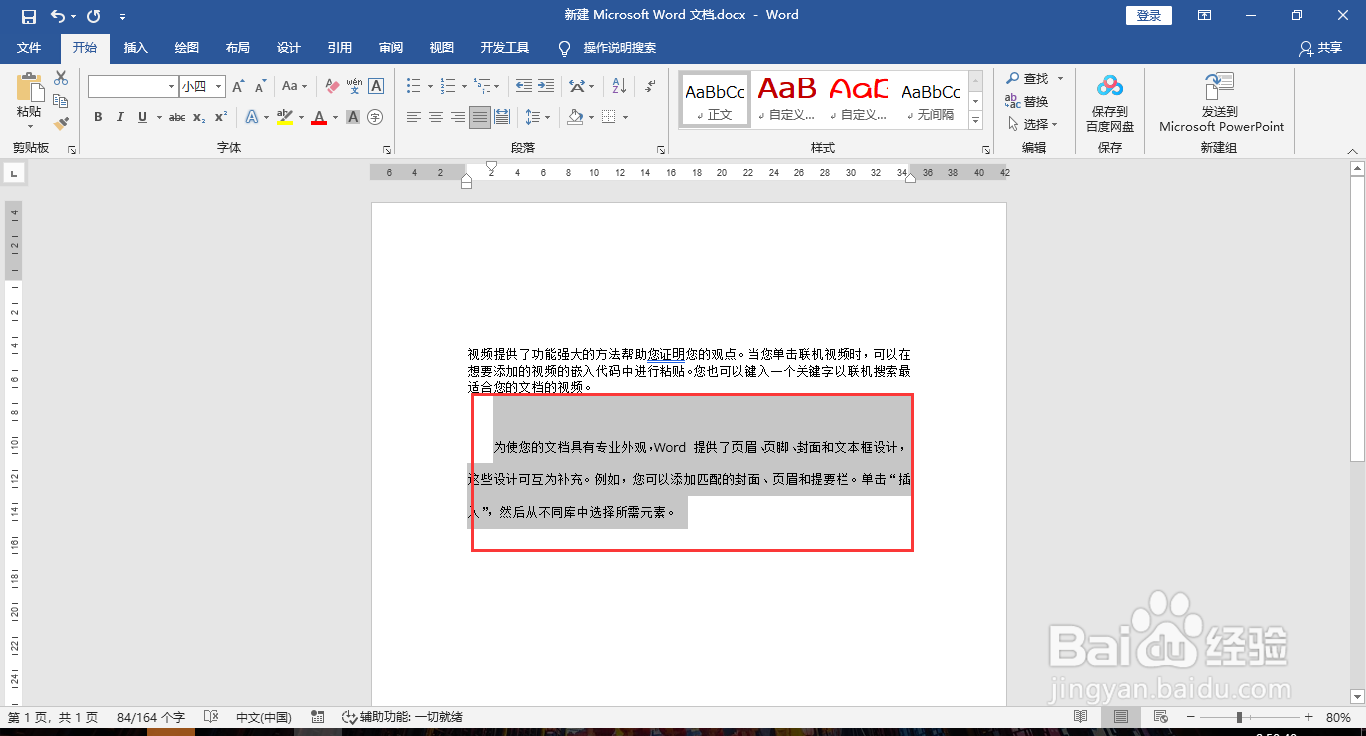The height and width of the screenshot is (736, 1366).
Task: Toggle underline on selected text
Action: pos(140,117)
